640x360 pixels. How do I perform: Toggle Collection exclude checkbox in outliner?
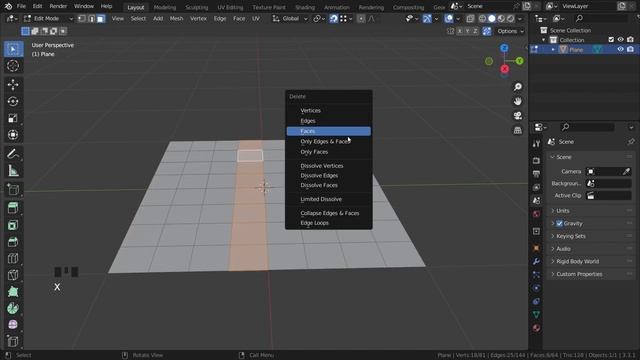611,40
